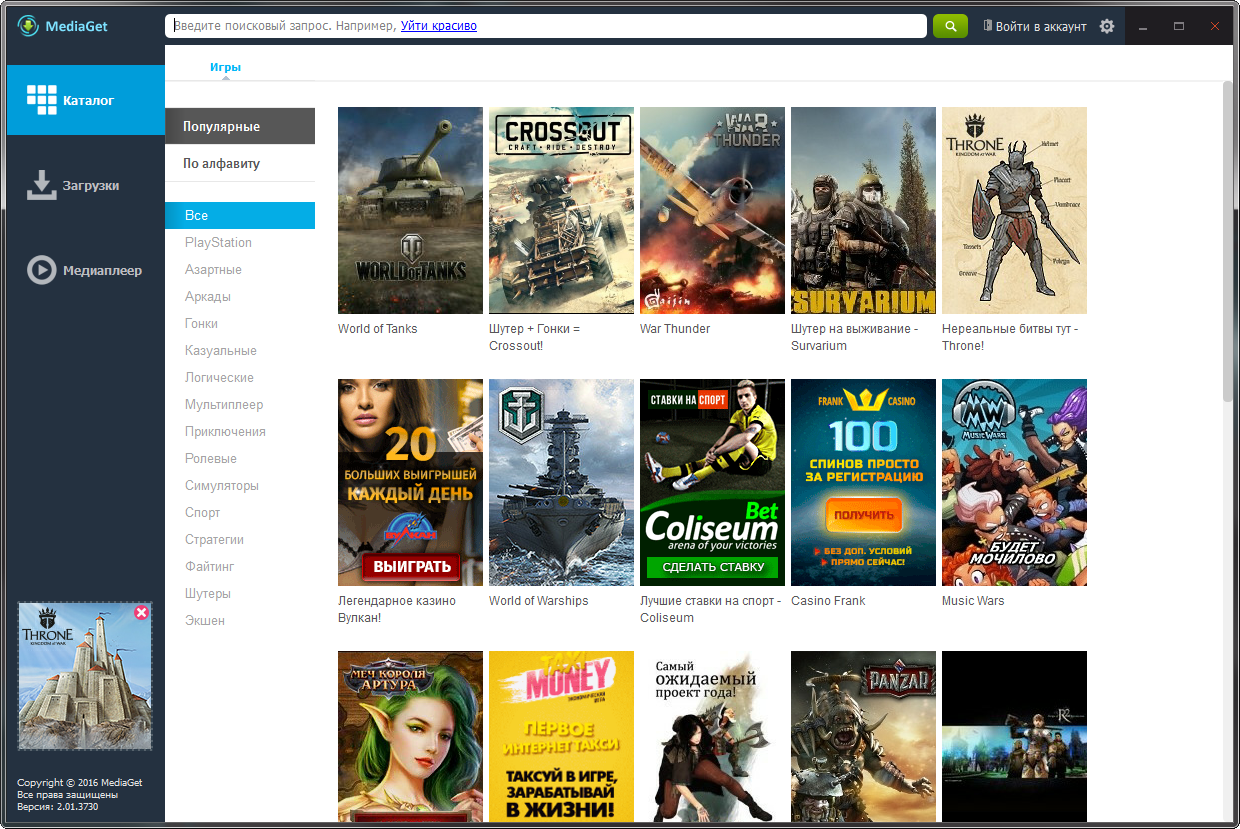Click the Casino Frank title
1240x829 pixels.
point(828,601)
